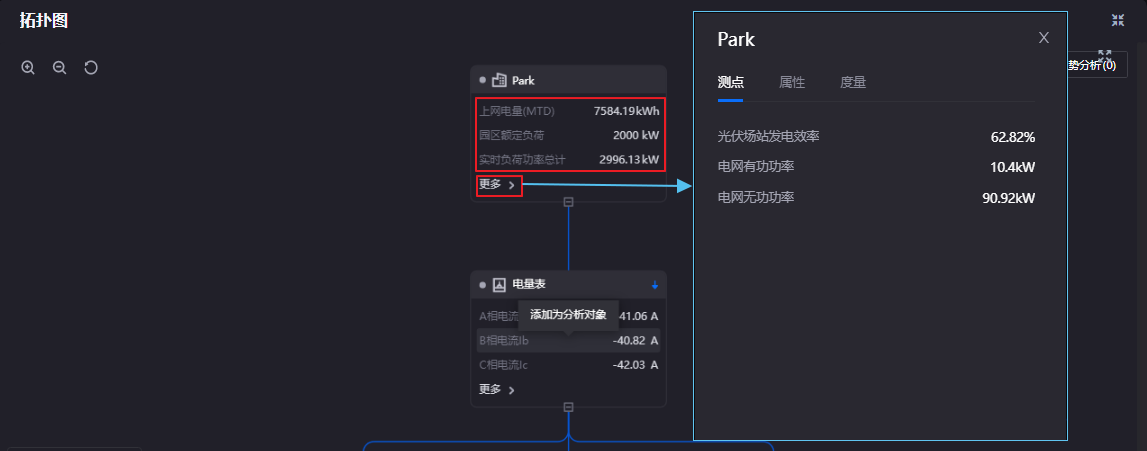This screenshot has height=451, width=1147.
Task: Exit fullscreen using the collapse icon
Action: 1118,20
